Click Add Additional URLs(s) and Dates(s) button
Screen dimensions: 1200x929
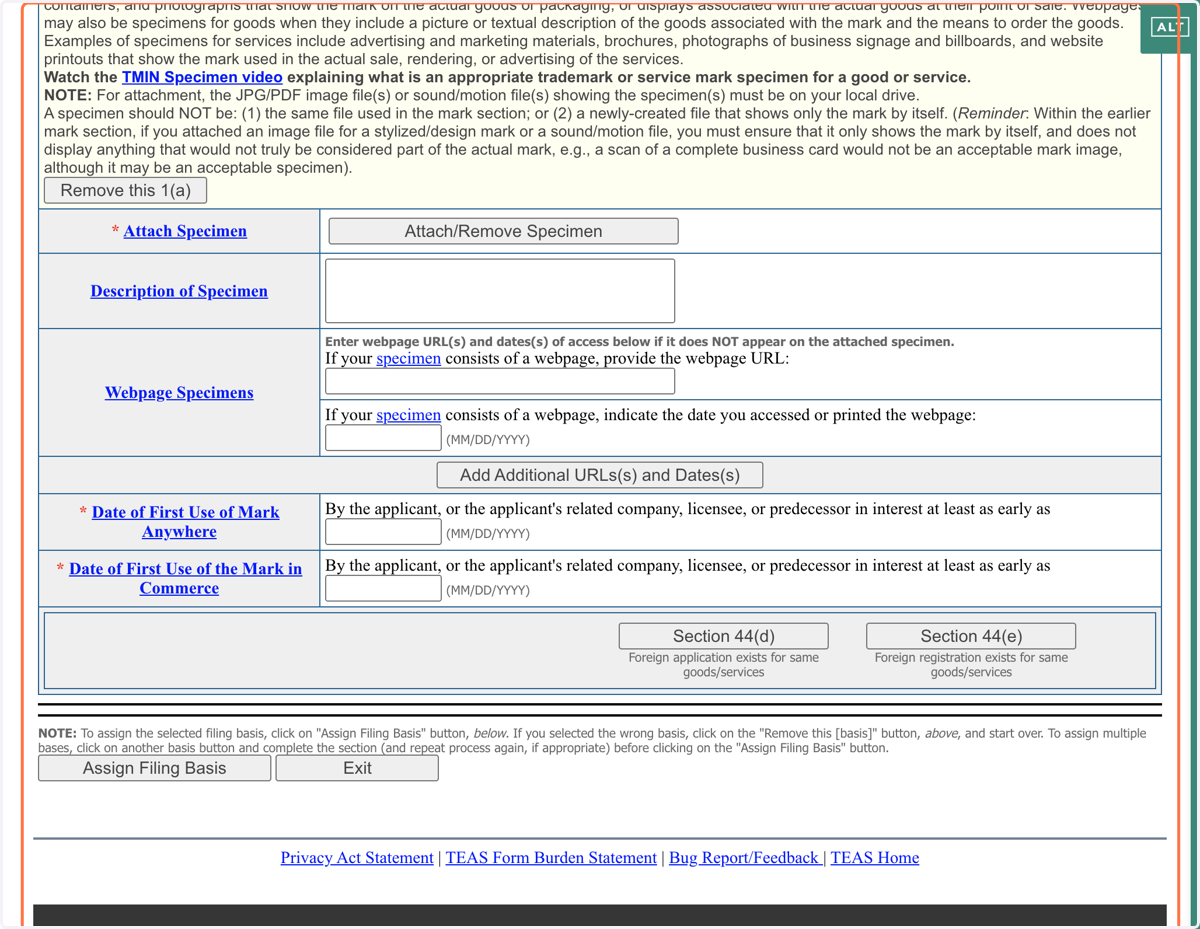600,475
